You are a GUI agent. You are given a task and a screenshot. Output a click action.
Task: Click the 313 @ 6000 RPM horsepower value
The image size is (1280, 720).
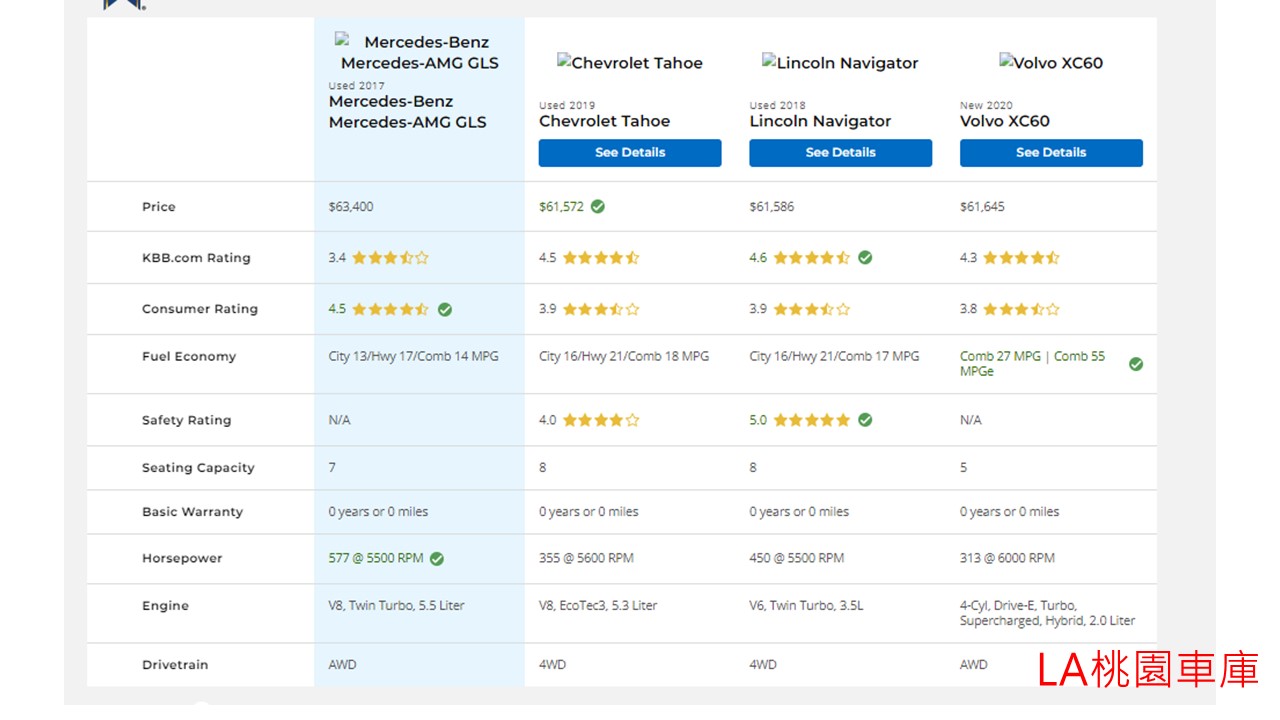pos(1007,558)
